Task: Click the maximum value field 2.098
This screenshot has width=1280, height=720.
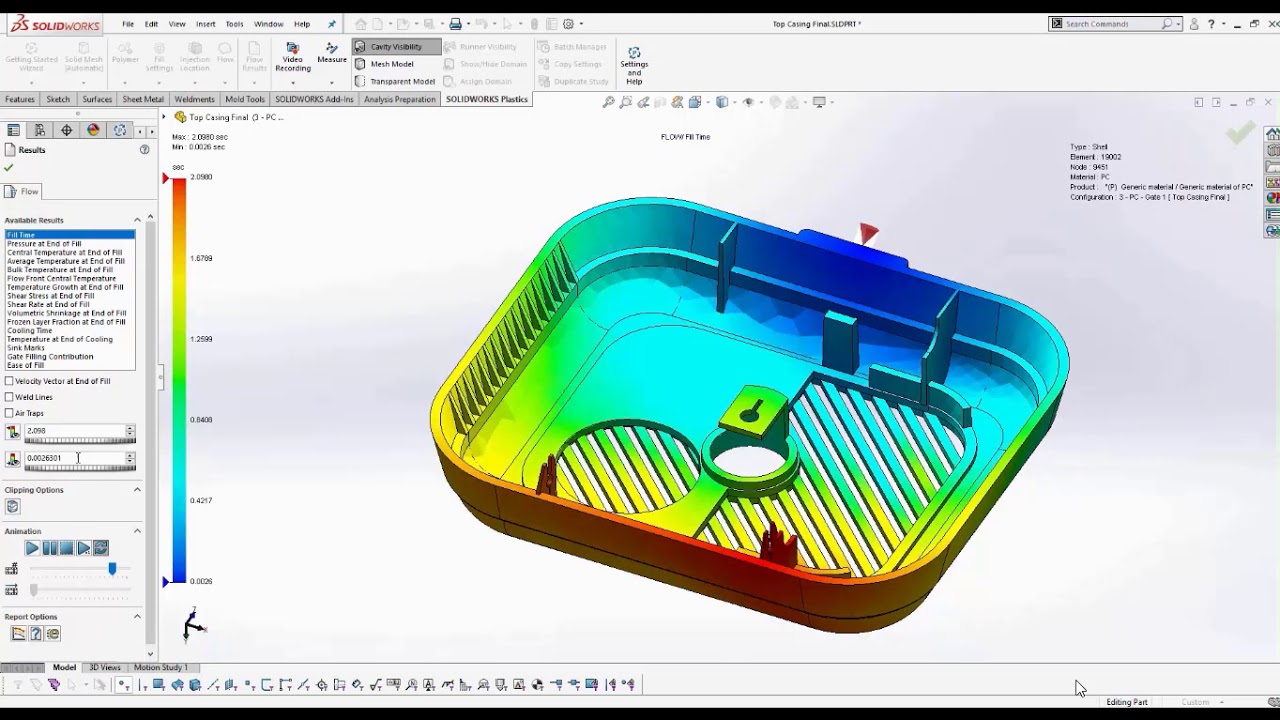Action: tap(74, 431)
